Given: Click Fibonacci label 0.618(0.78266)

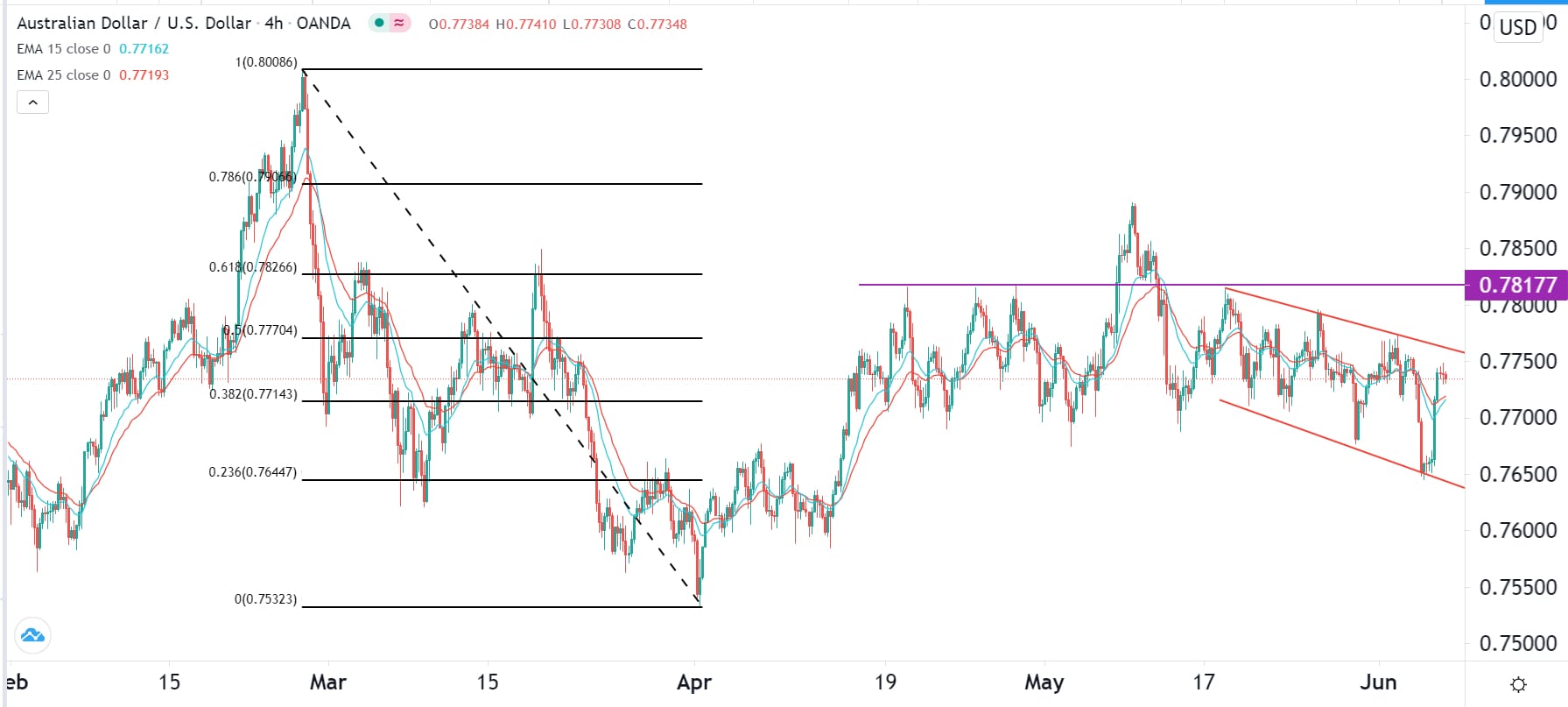Looking at the screenshot, I should [252, 267].
